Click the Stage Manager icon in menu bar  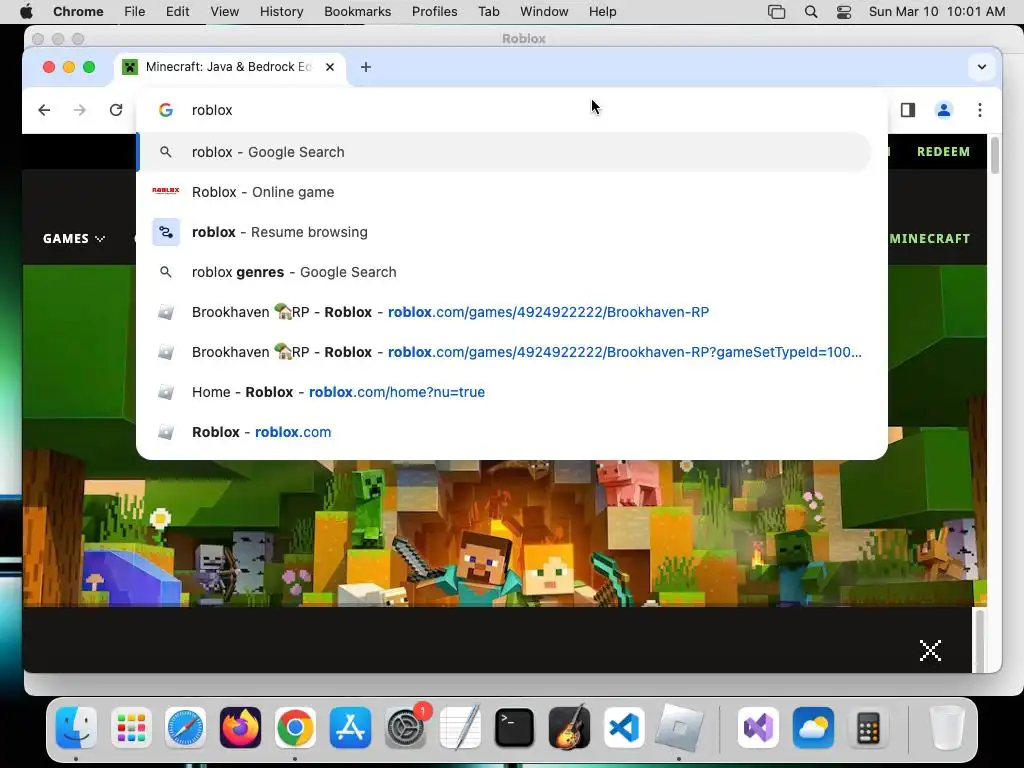[x=776, y=12]
